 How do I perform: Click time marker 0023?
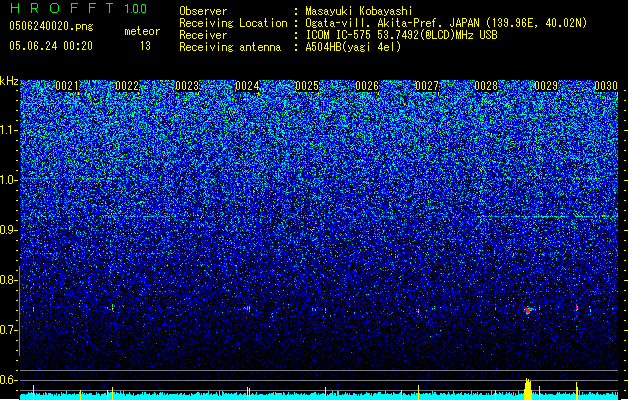coord(187,86)
